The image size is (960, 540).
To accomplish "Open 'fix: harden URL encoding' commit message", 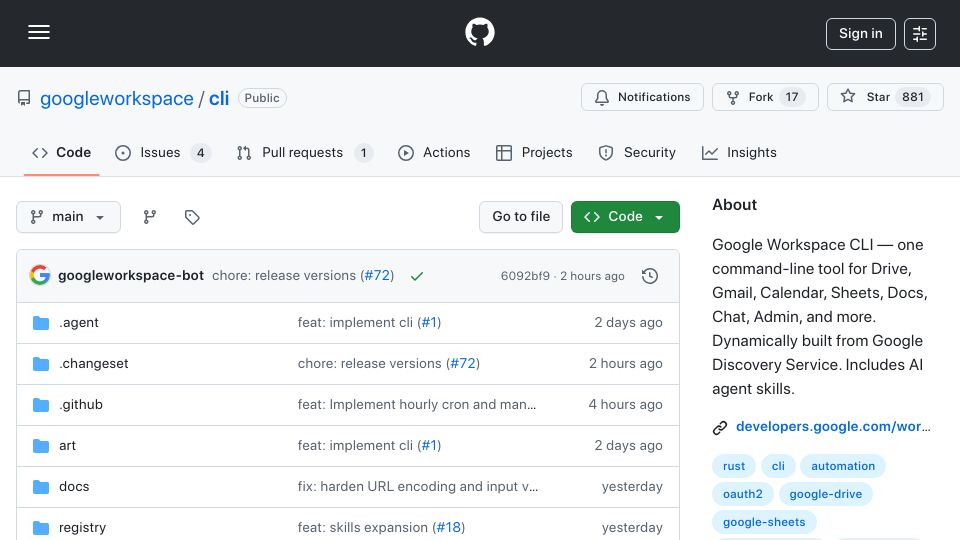I will click(418, 487).
